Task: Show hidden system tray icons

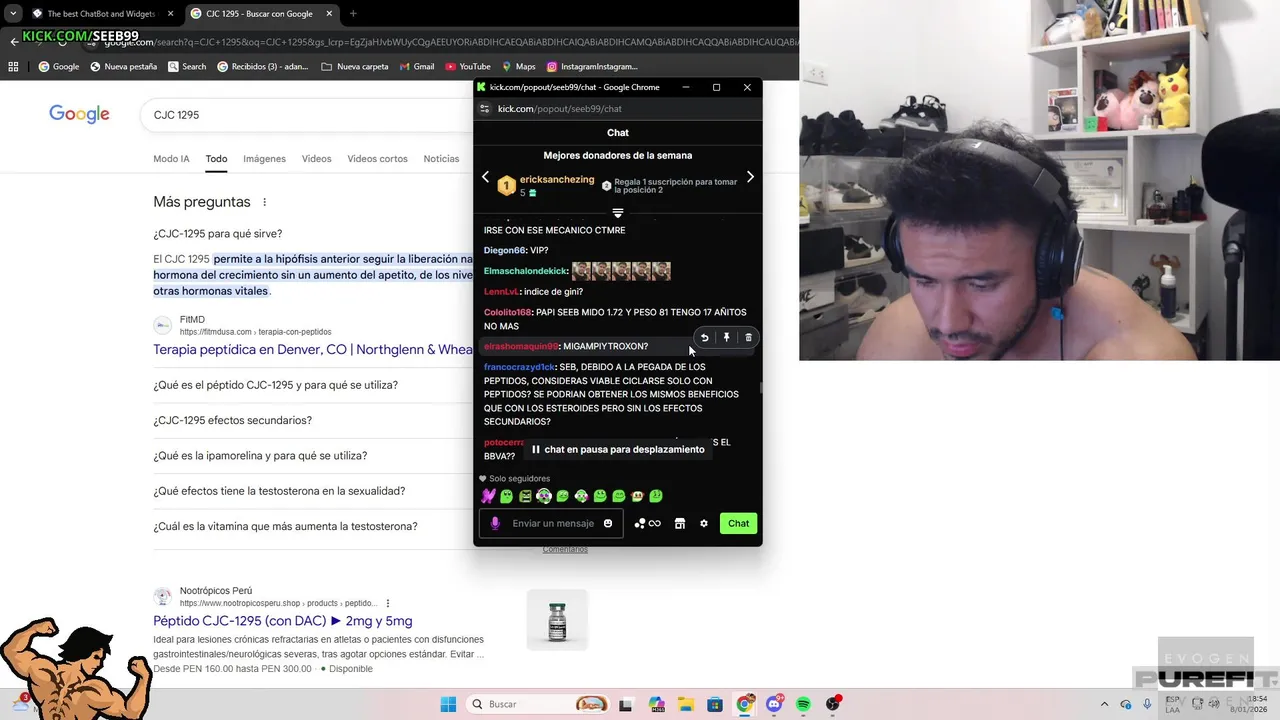Action: click(x=1104, y=704)
